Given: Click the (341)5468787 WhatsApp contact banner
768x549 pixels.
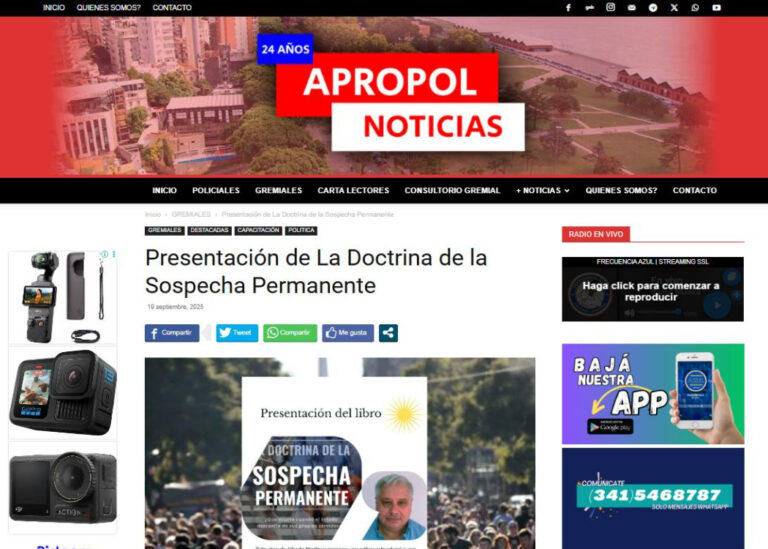Looking at the screenshot, I should (653, 498).
